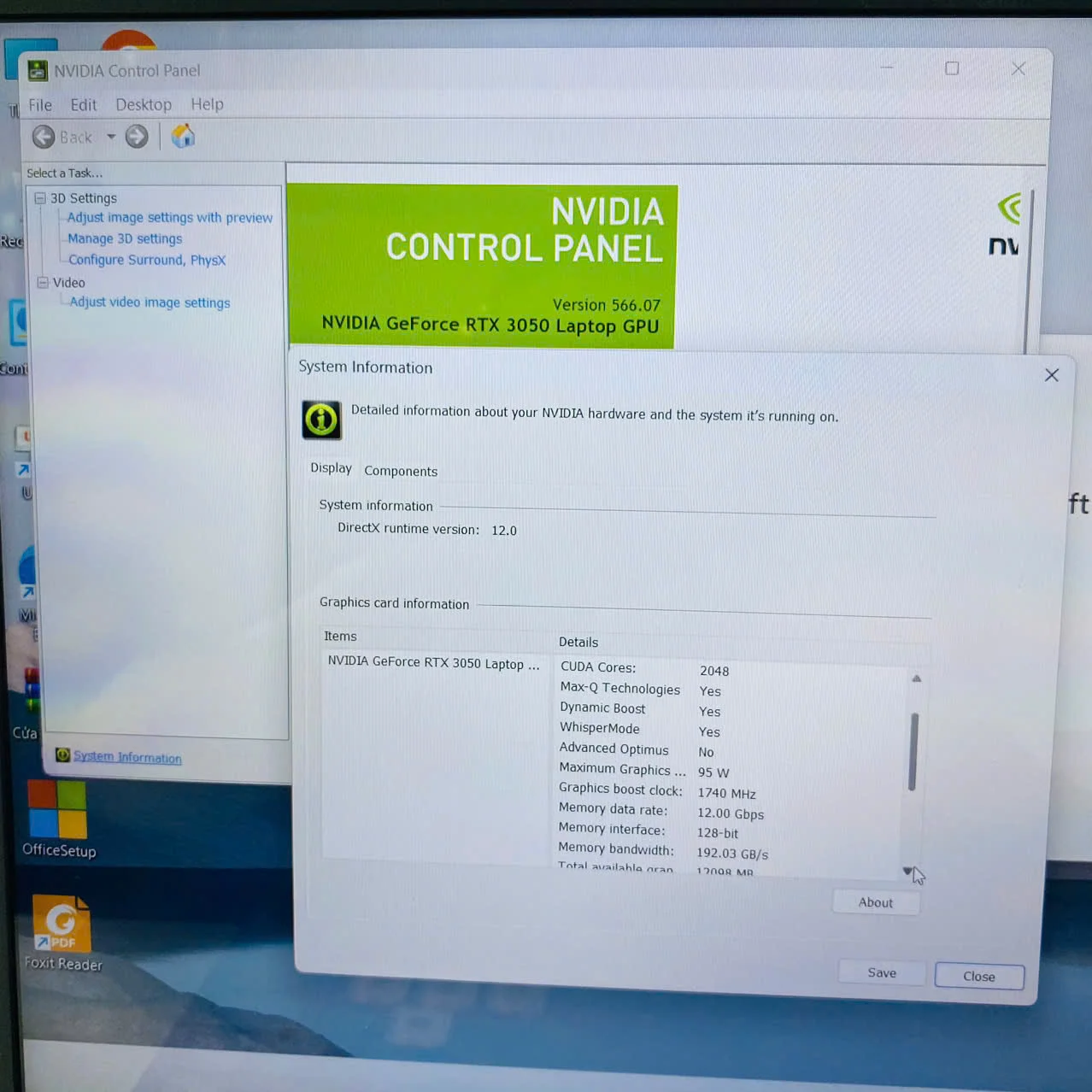Open the Edit menu

click(x=83, y=104)
